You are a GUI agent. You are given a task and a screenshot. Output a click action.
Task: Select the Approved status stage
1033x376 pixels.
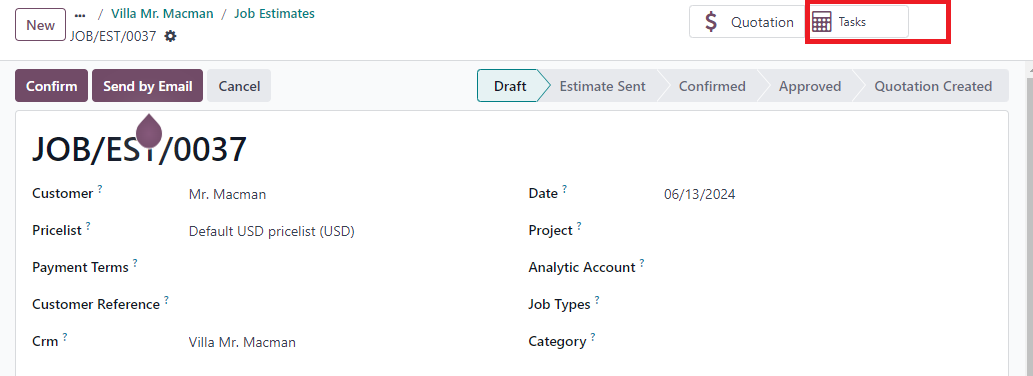click(x=810, y=86)
